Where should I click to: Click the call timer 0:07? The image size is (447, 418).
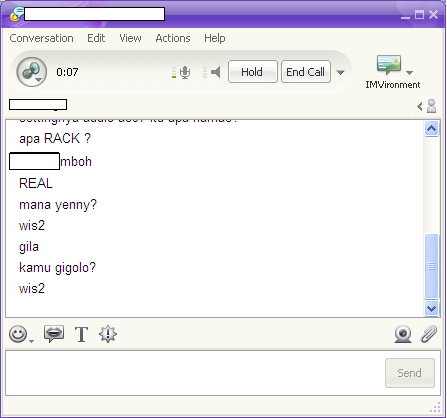[x=67, y=72]
